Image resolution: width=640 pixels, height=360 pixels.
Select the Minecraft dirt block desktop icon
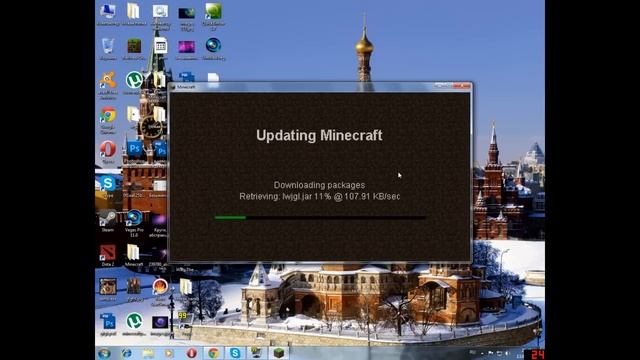click(x=134, y=46)
